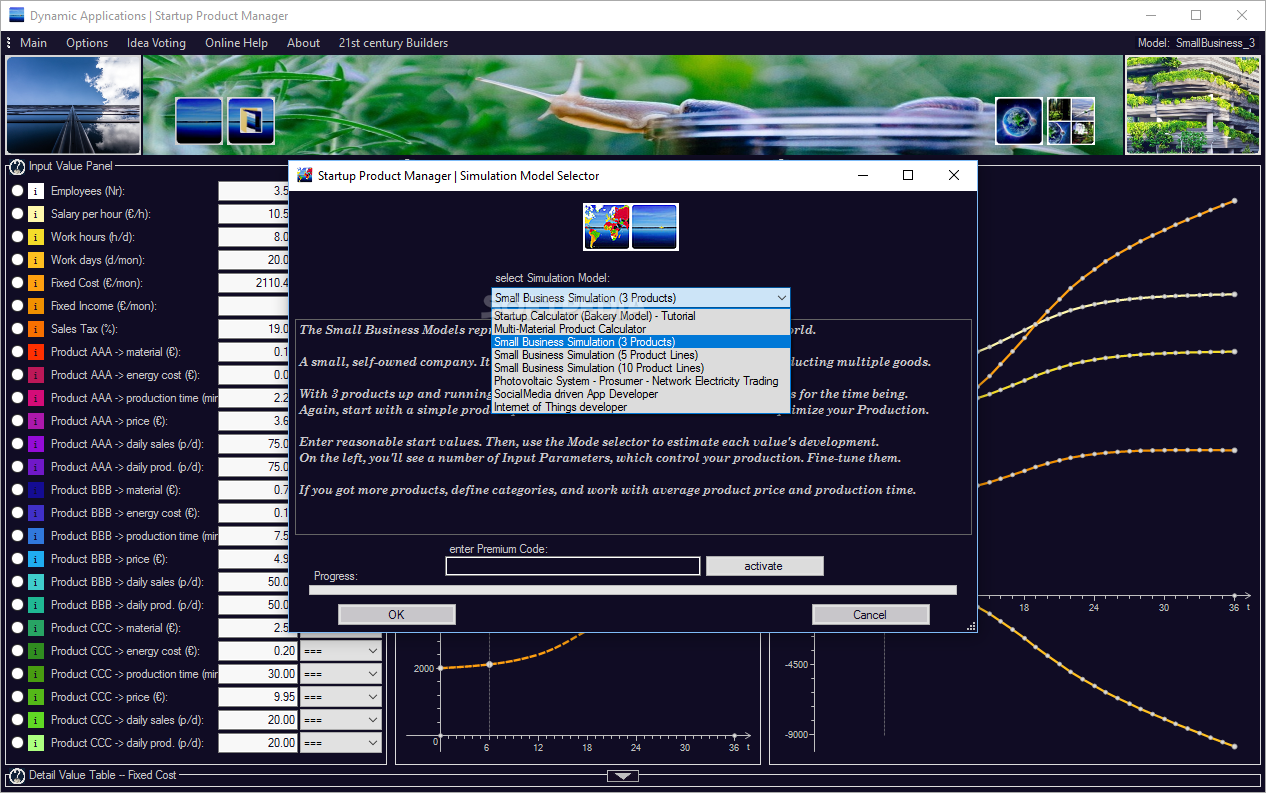Select Product AAA daily prod. radio button
The width and height of the screenshot is (1266, 793).
click(x=17, y=467)
